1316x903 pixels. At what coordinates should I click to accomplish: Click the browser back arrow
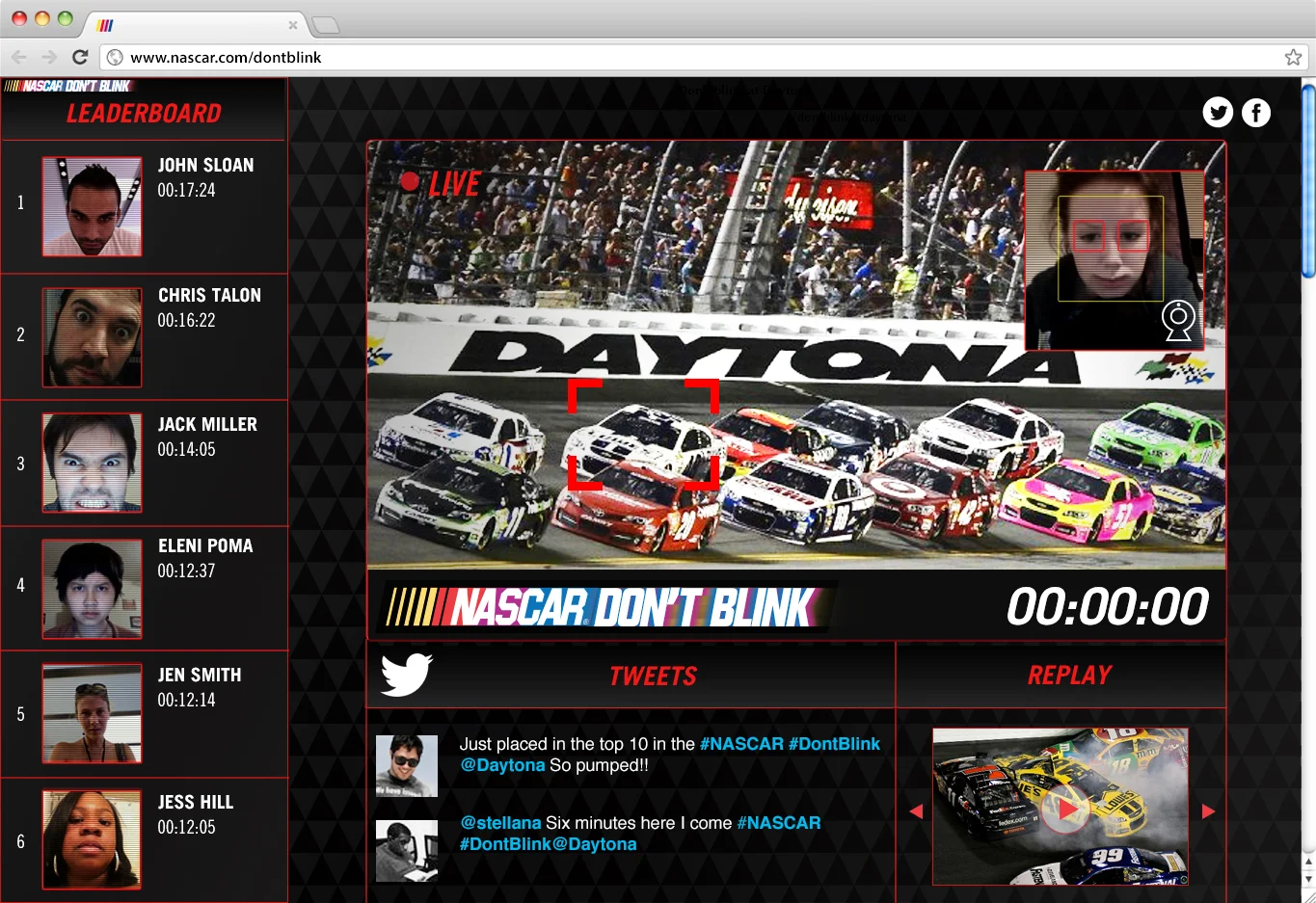pos(19,57)
